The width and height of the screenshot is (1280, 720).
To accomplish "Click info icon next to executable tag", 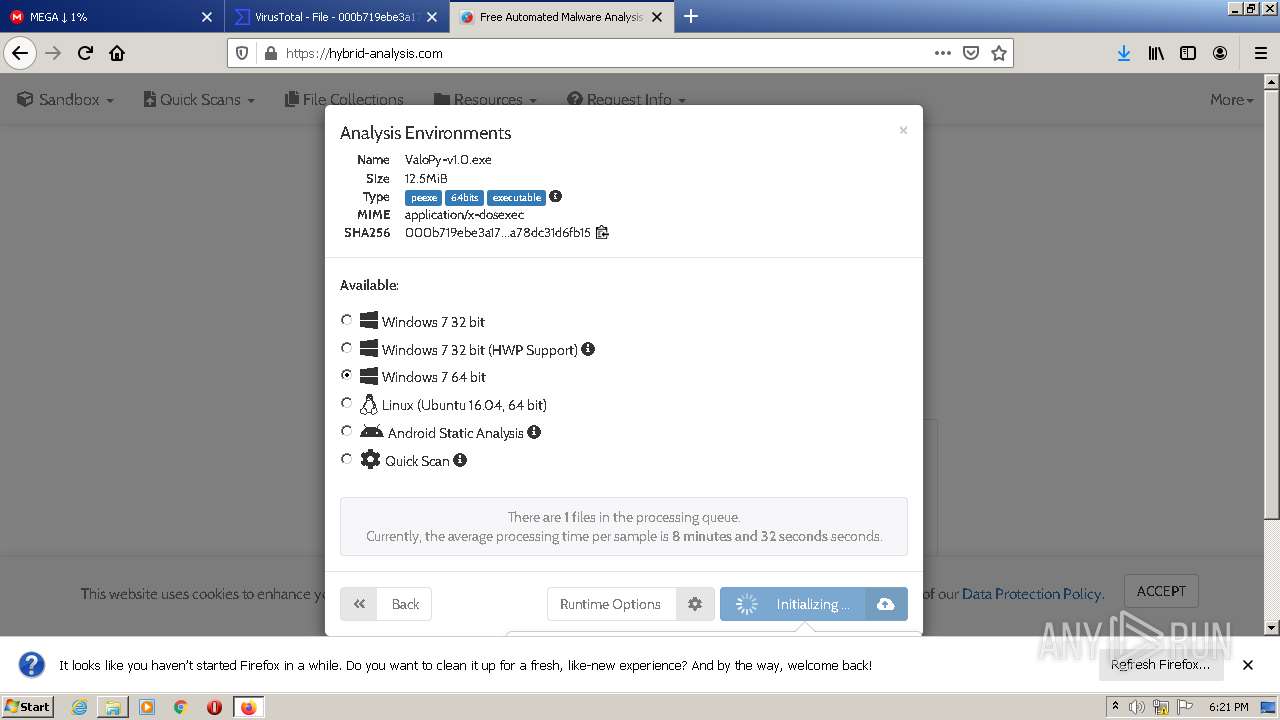I will [x=555, y=196].
